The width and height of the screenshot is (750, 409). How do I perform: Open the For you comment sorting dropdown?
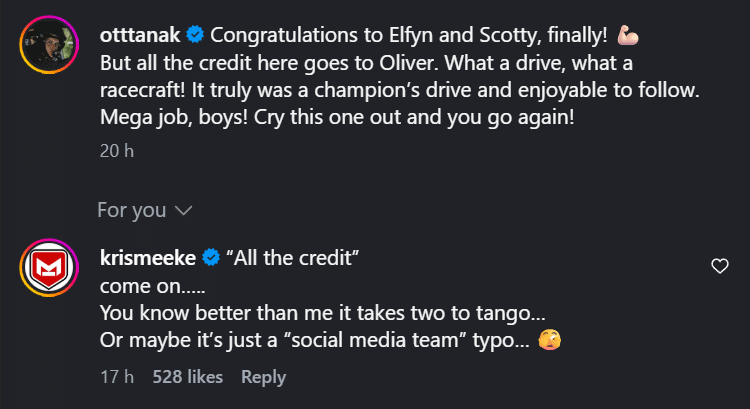pyautogui.click(x=144, y=210)
